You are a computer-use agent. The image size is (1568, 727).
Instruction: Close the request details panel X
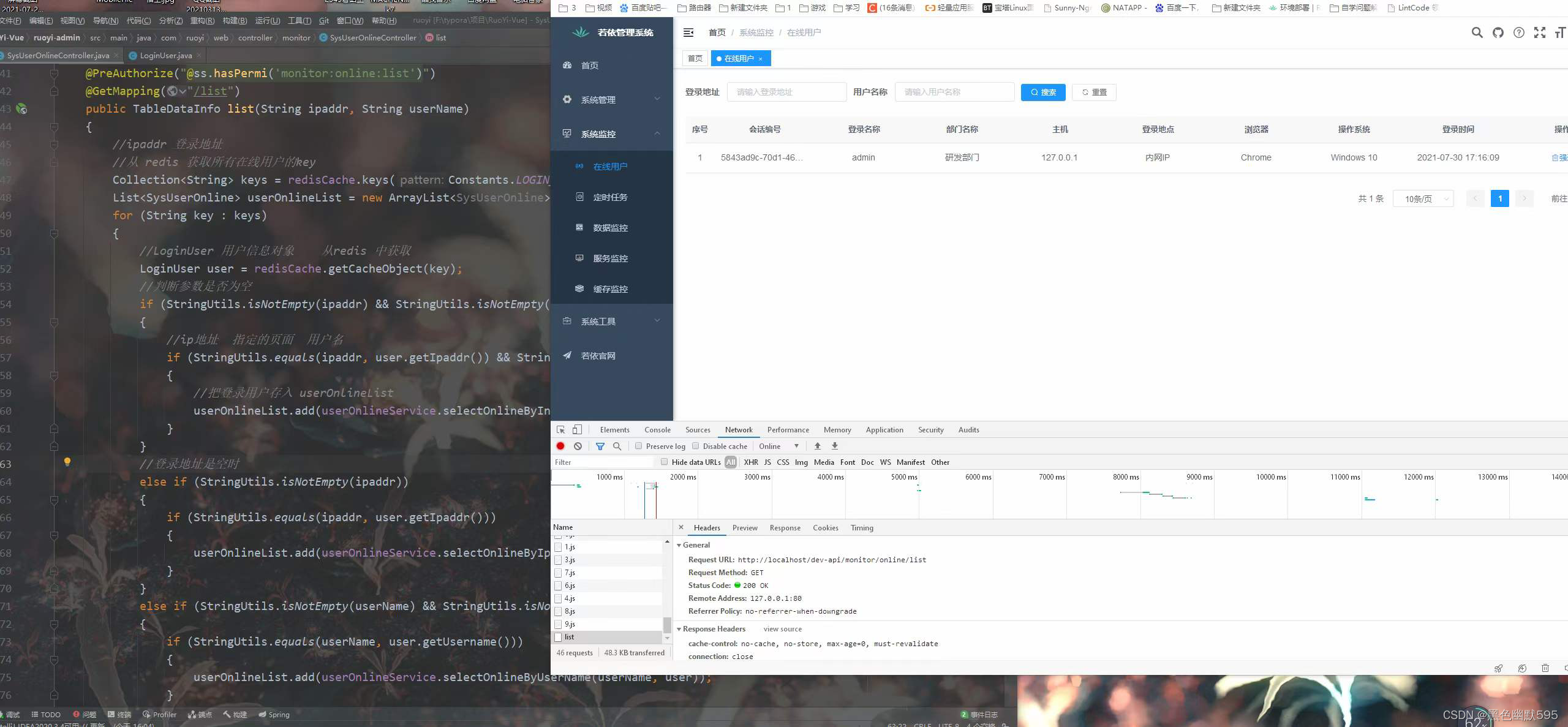(680, 527)
